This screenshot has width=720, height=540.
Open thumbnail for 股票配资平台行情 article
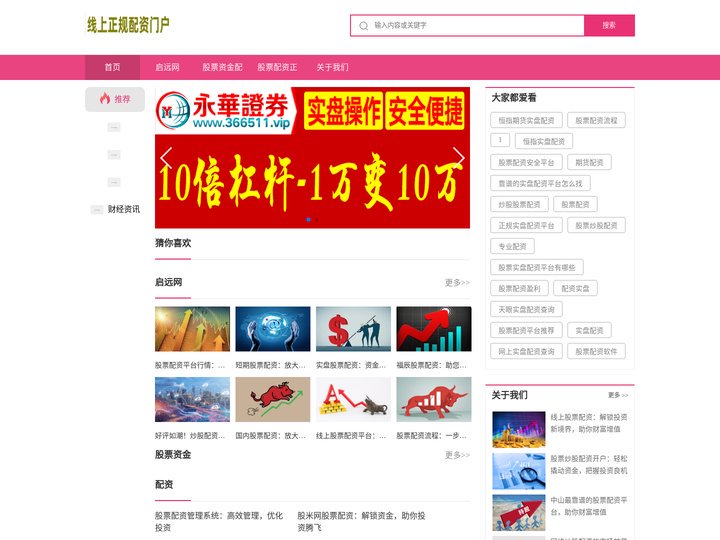point(192,329)
